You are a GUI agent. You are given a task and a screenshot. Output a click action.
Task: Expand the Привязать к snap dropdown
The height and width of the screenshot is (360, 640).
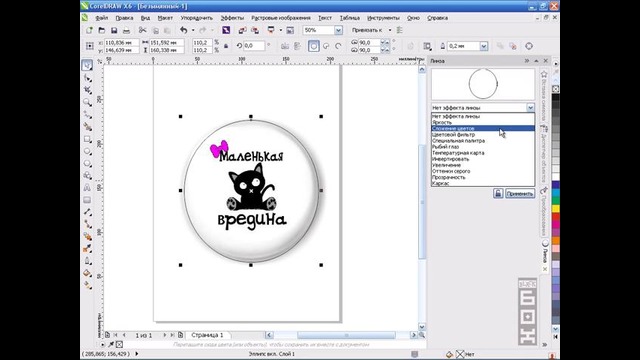pyautogui.click(x=390, y=30)
